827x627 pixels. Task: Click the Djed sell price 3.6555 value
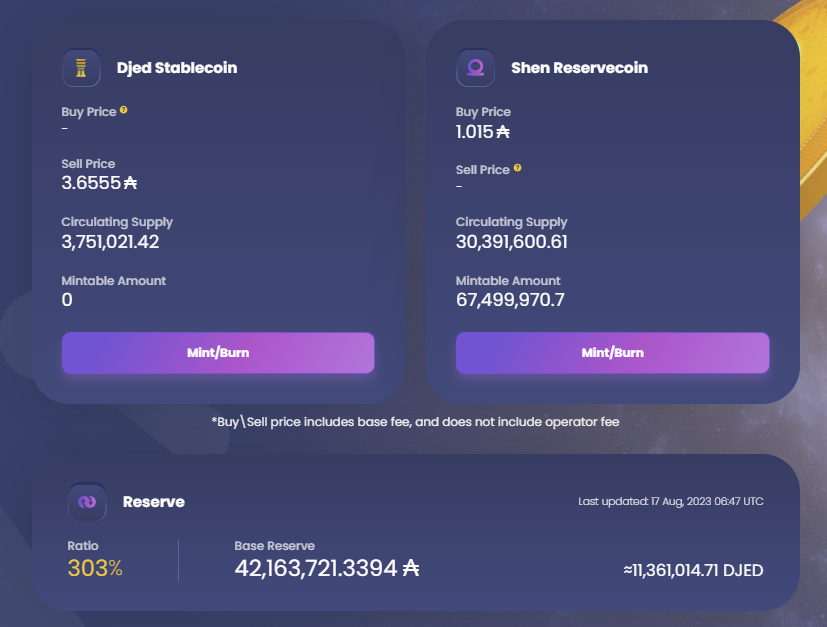click(99, 182)
